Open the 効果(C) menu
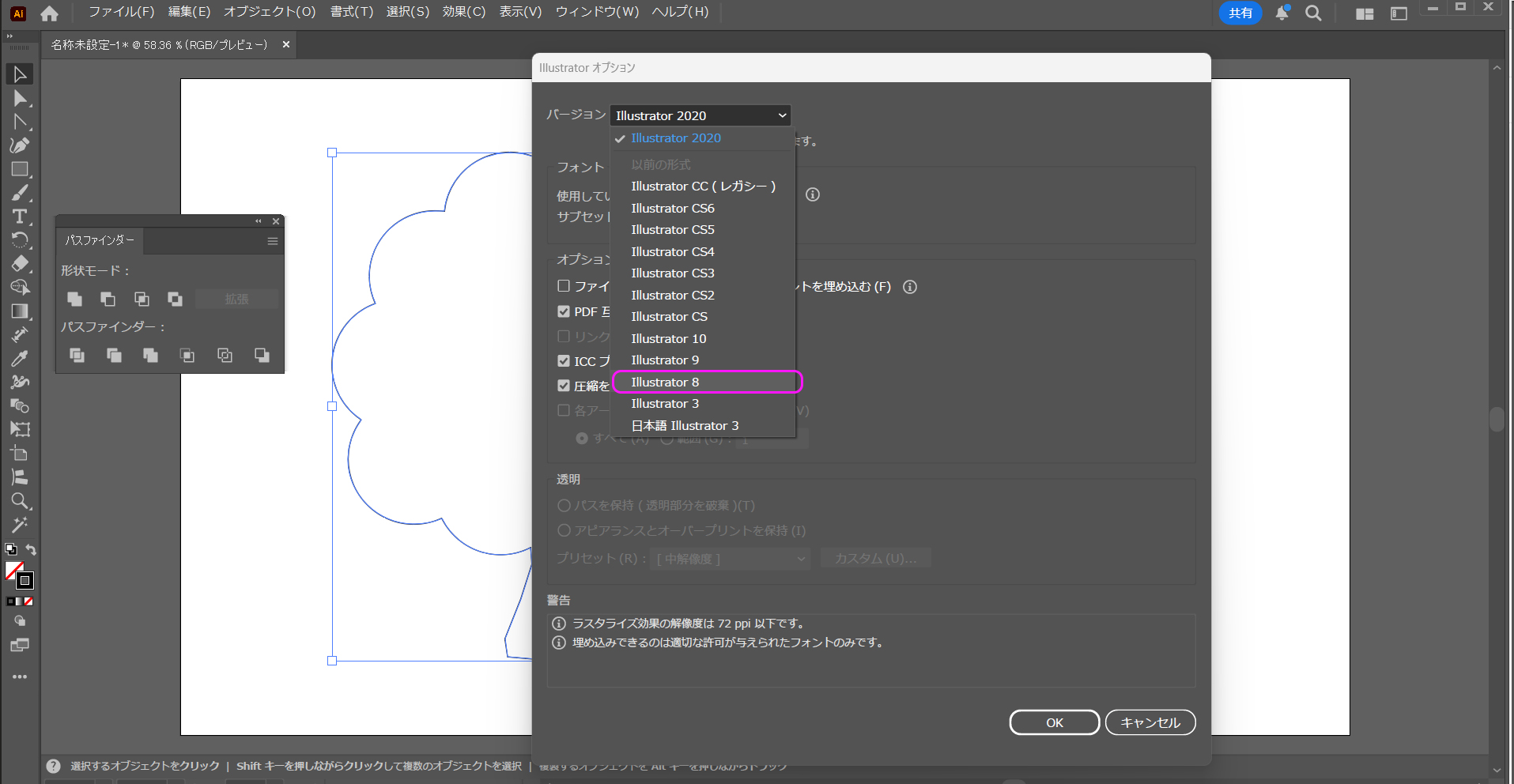Screen dimensions: 1514x784 click(x=463, y=12)
